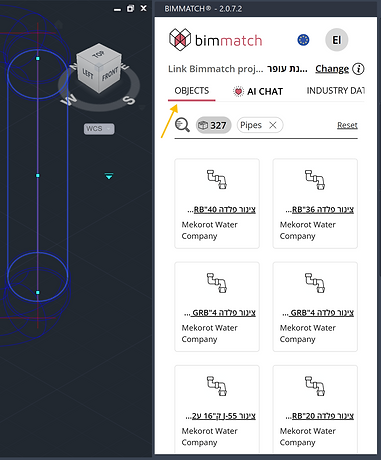This screenshot has height=460, width=381.
Task: Click the FRONT face of ViewCube
Action: [x=109, y=73]
